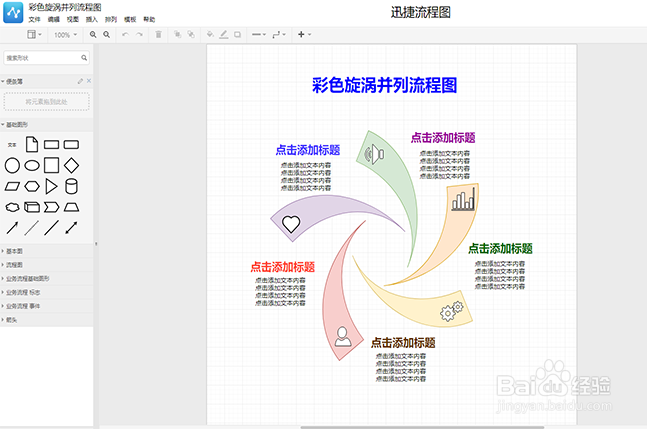
Task: Select the parallelogram shape
Action: coord(12,186)
